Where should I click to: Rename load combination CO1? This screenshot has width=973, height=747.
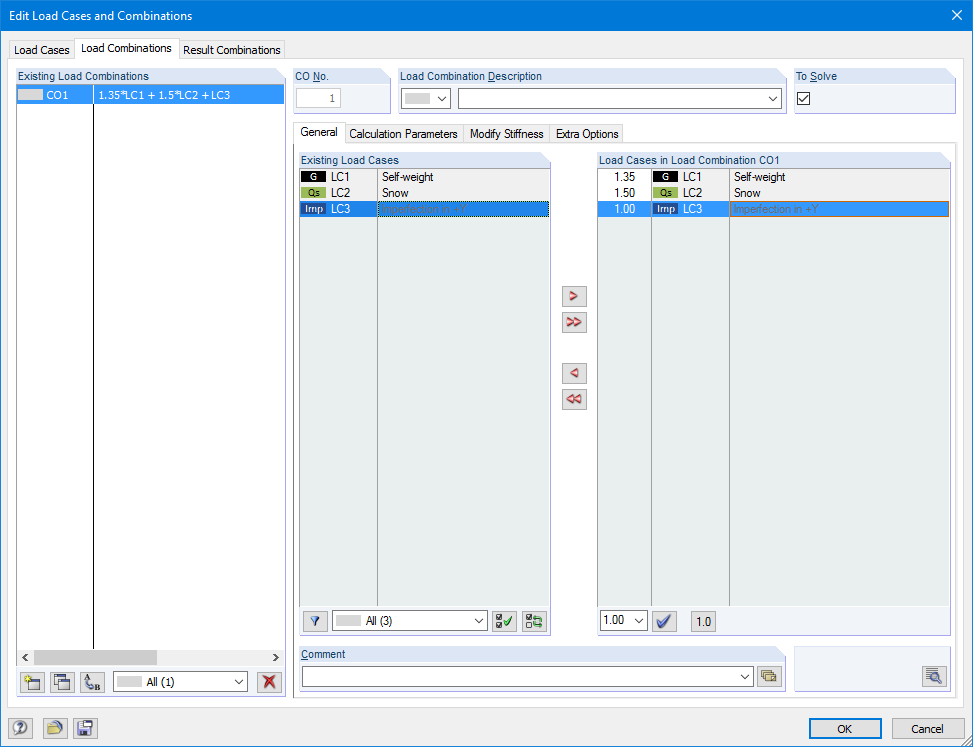click(91, 682)
